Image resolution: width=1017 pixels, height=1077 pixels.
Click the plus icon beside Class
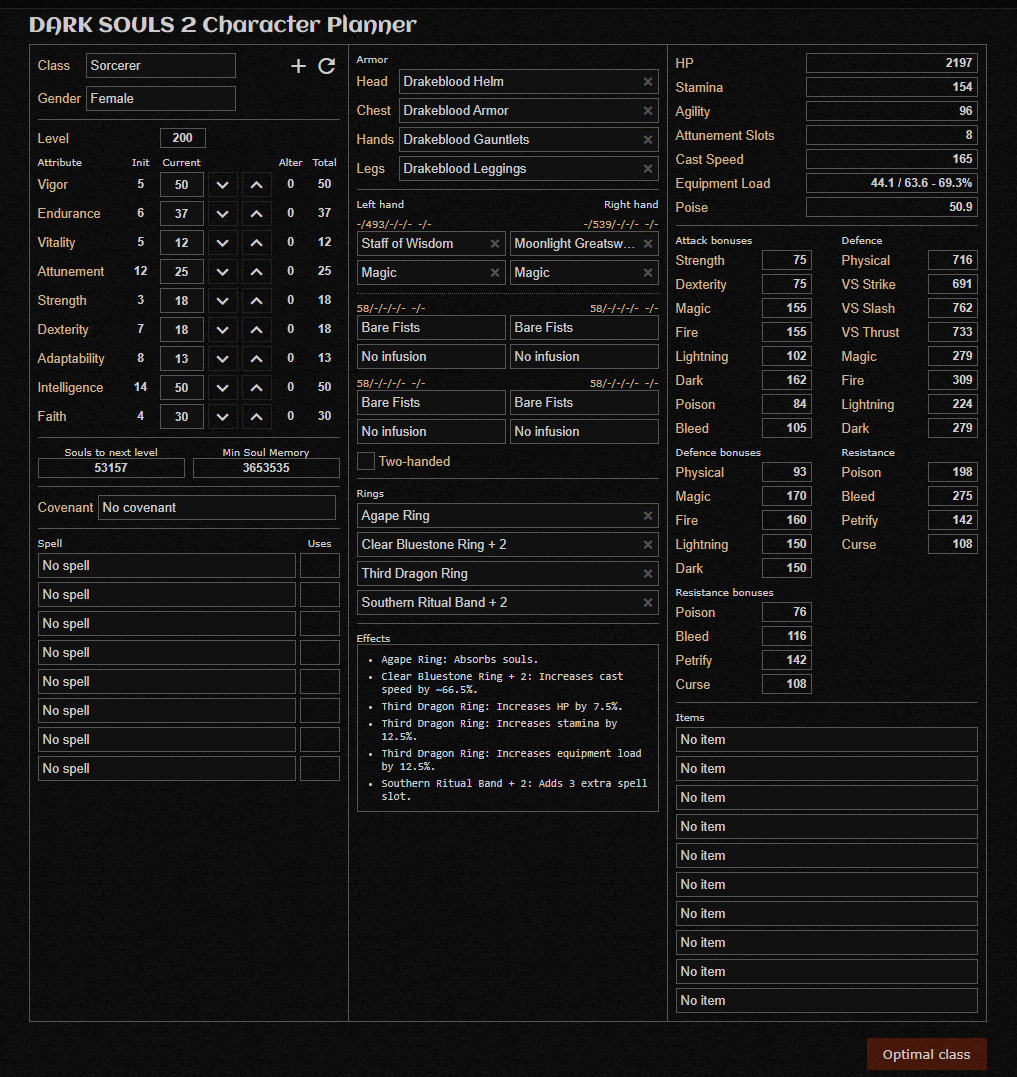[298, 66]
